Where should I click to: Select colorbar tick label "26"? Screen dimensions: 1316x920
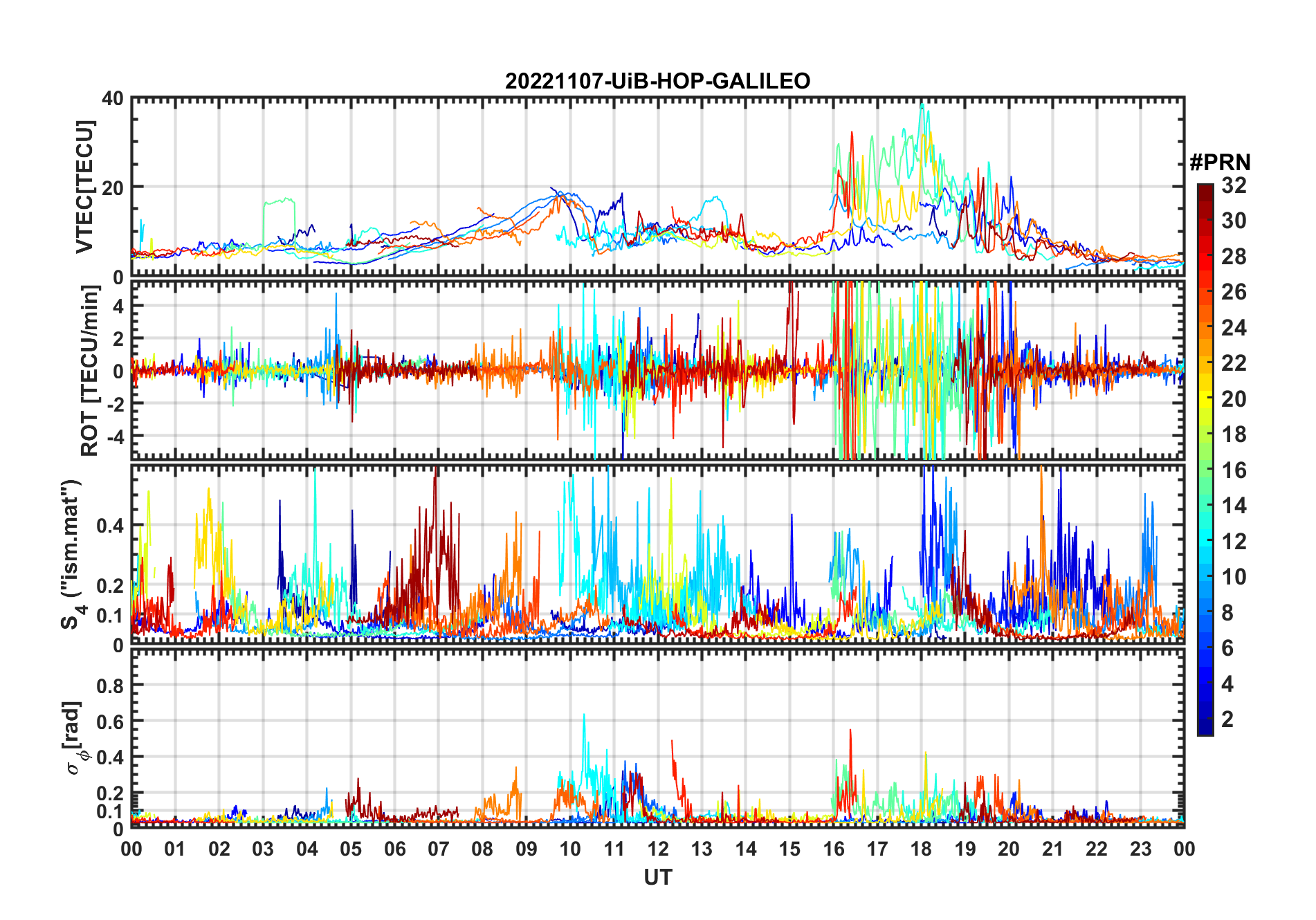(1234, 292)
